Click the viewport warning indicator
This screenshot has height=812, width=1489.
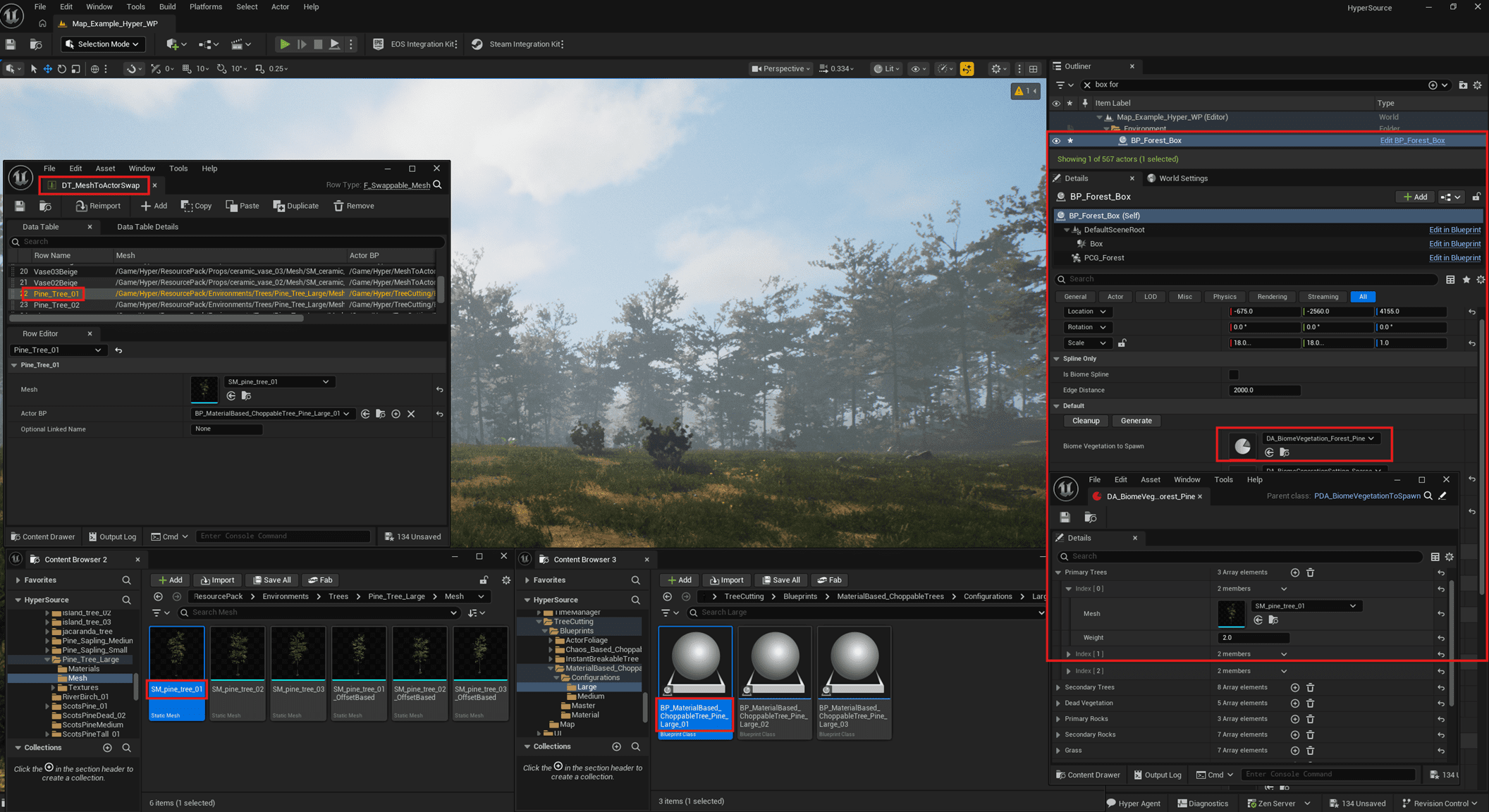(x=1025, y=91)
